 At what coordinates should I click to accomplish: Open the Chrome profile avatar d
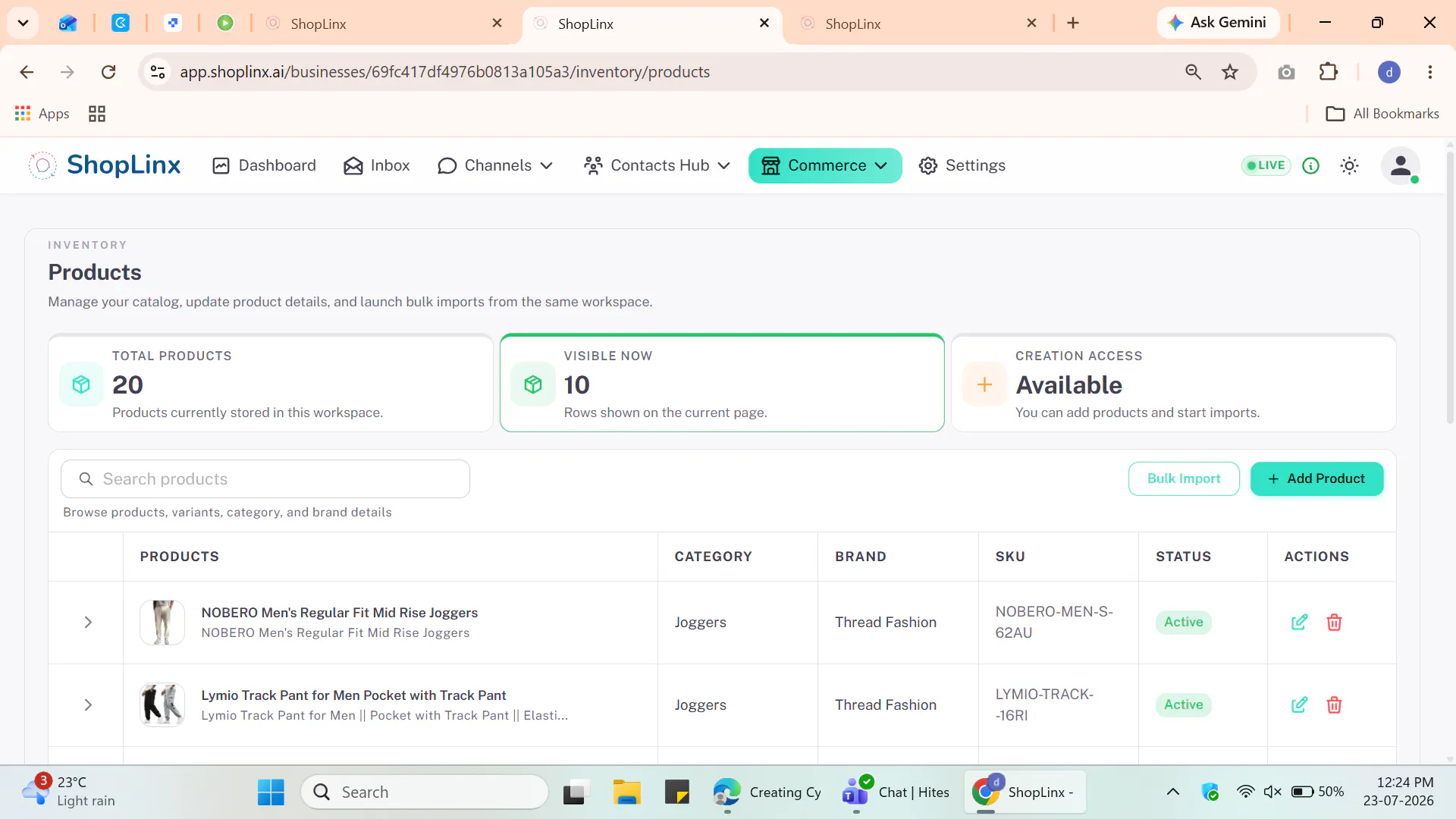[x=1389, y=72]
